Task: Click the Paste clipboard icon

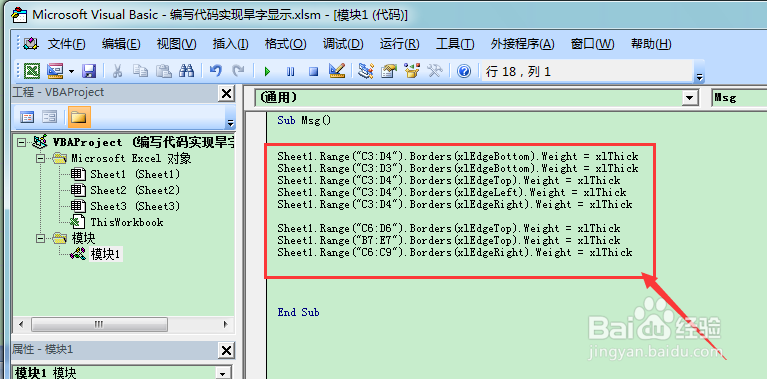Action: click(163, 71)
